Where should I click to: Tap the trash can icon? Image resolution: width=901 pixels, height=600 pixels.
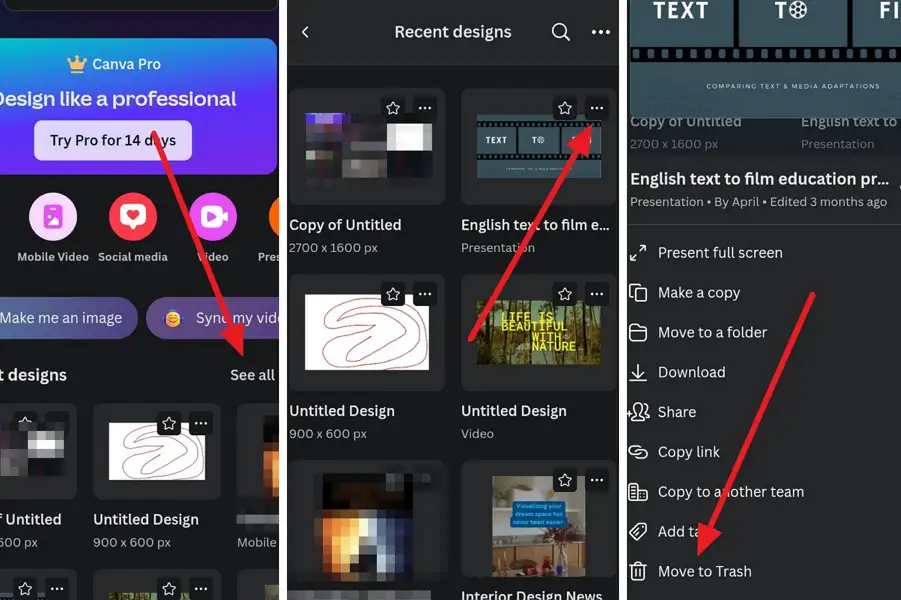coord(638,572)
